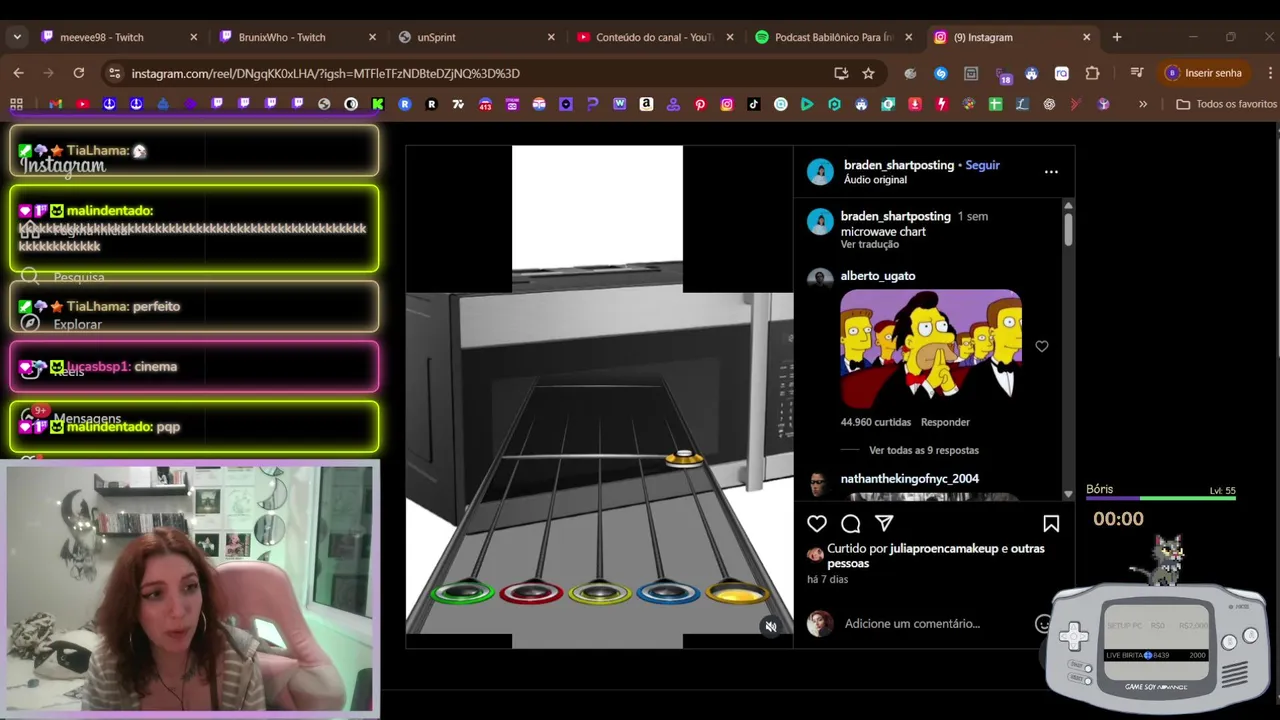Open Mensagens in the Instagram sidebar

[87, 418]
